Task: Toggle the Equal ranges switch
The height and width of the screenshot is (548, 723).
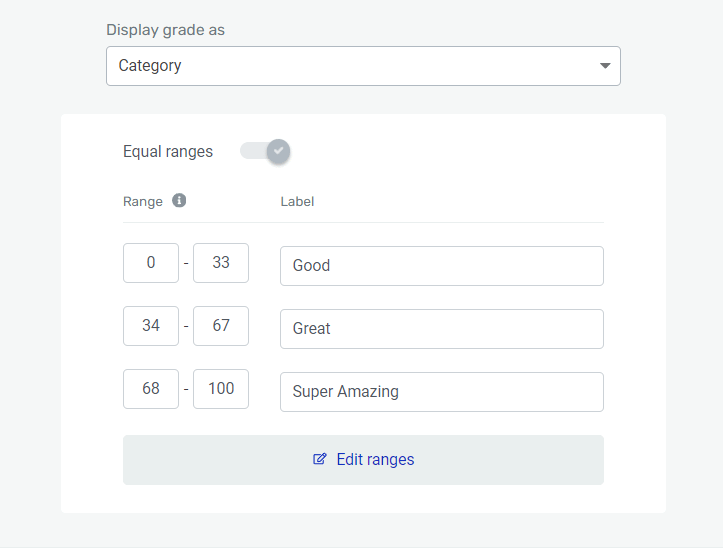Action: click(x=265, y=151)
